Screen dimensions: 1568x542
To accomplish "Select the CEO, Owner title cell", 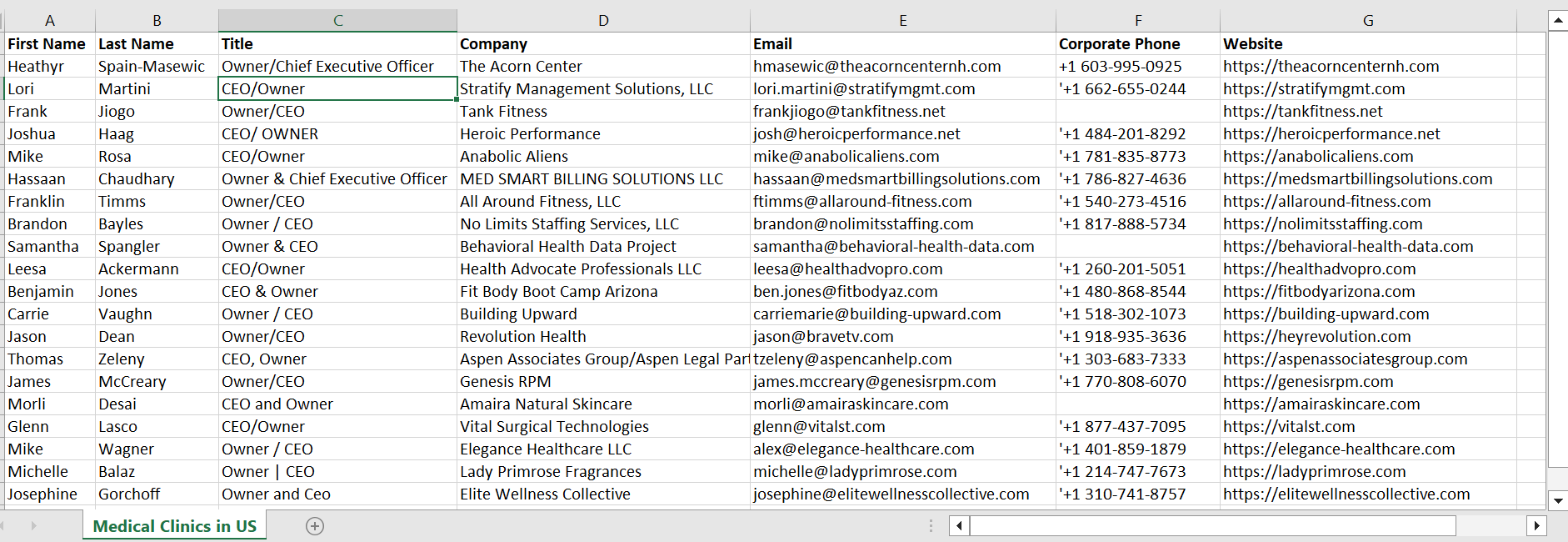I will click(x=337, y=359).
